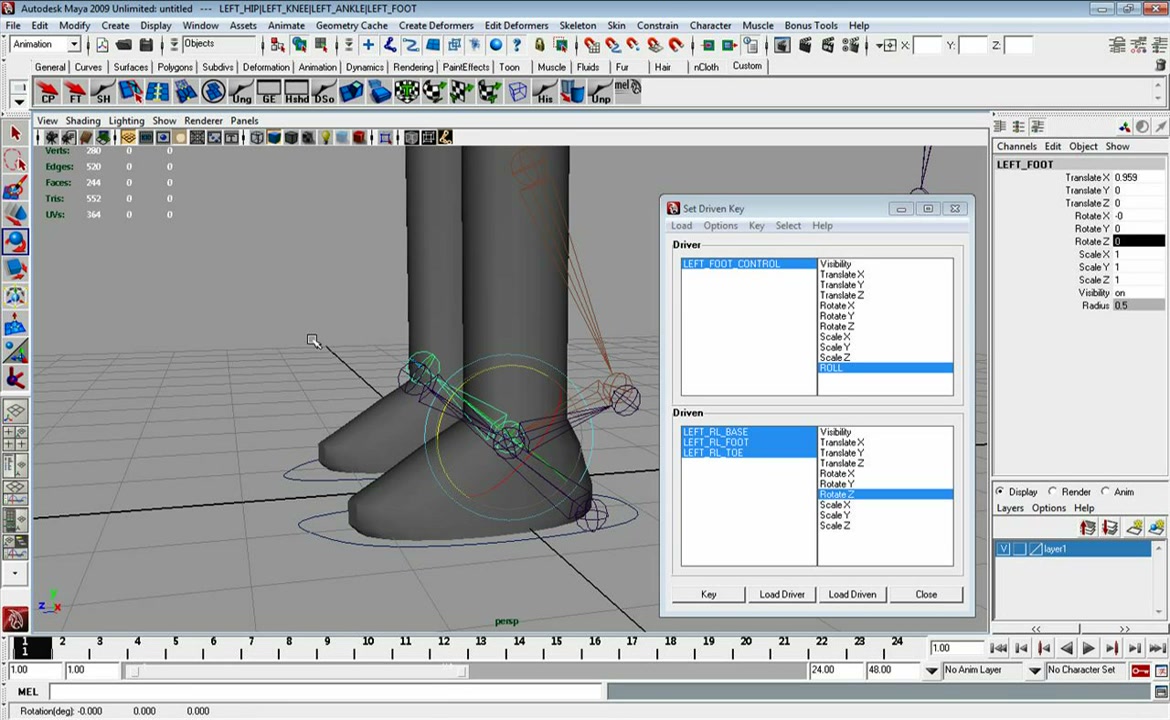Viewport: 1170px width, 720px height.
Task: Click the MEL command line field
Action: [325, 692]
